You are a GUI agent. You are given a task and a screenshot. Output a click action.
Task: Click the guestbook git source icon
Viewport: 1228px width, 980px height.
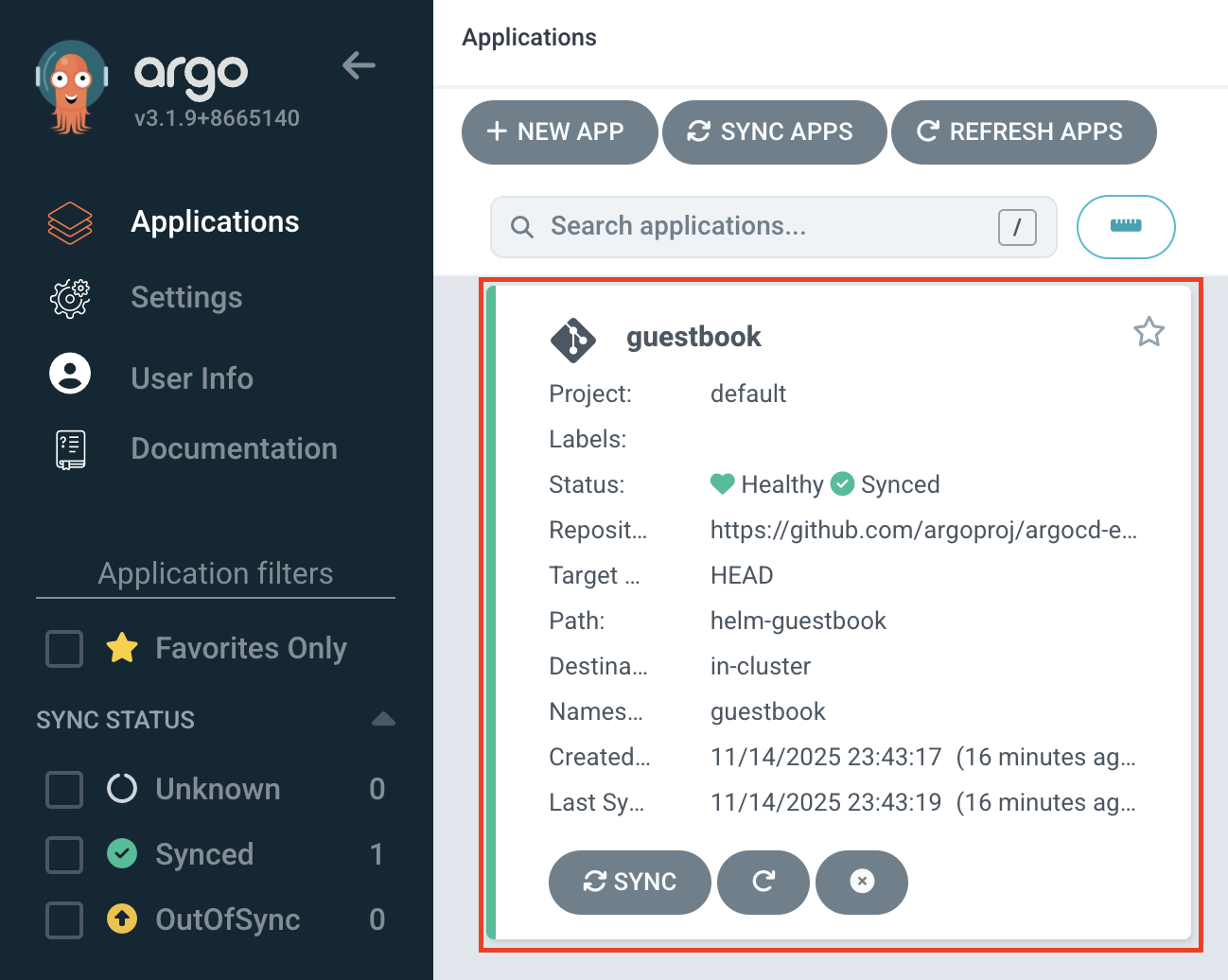(x=573, y=340)
